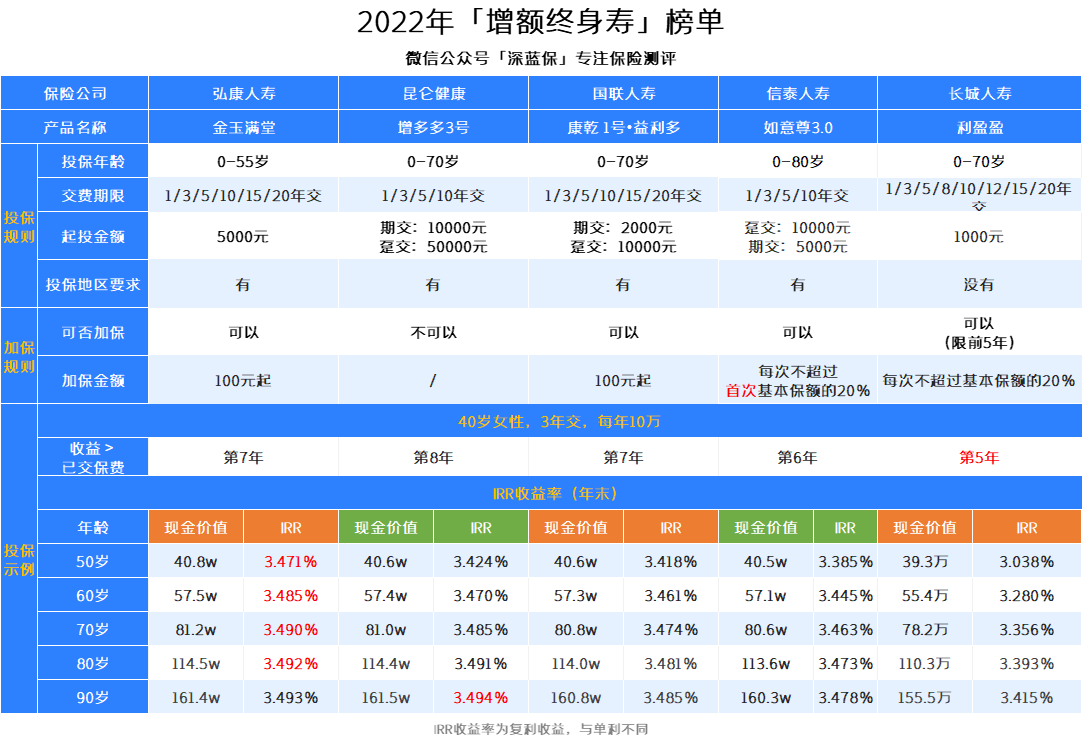Click the 投保年龄 row label
Screen dimensions: 1082x743
(92, 162)
